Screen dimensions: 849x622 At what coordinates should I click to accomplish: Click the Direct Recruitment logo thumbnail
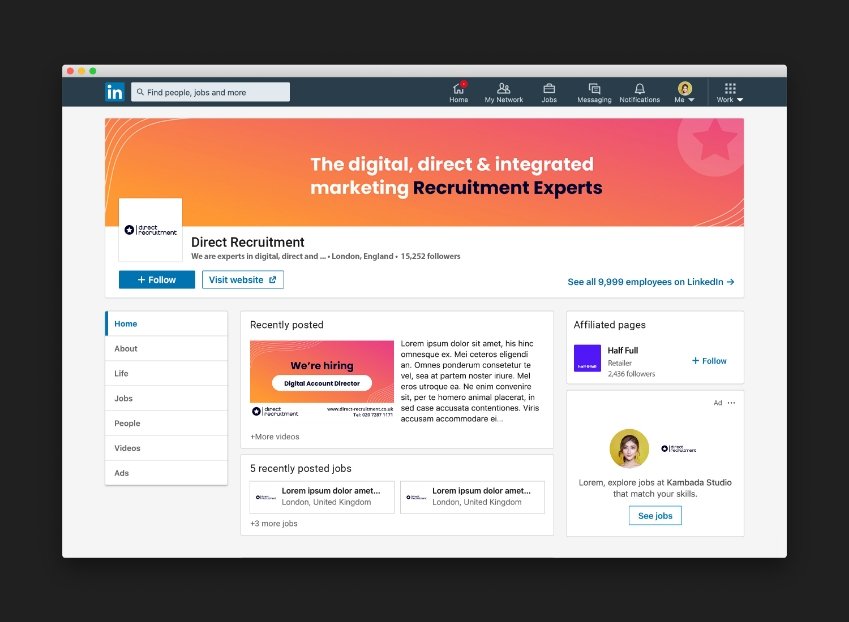click(x=151, y=230)
